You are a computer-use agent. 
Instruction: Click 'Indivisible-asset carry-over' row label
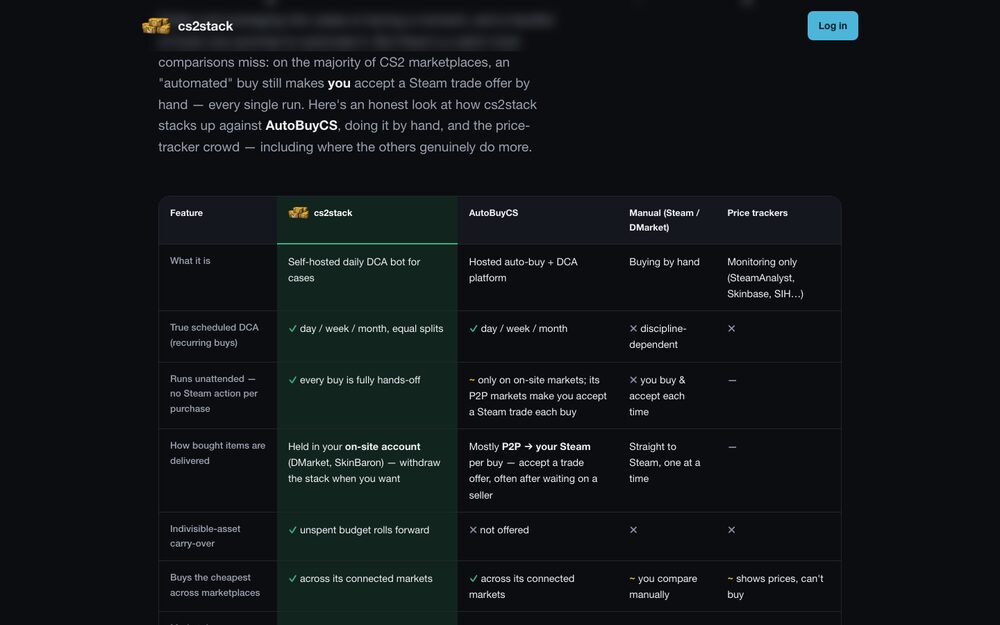205,536
